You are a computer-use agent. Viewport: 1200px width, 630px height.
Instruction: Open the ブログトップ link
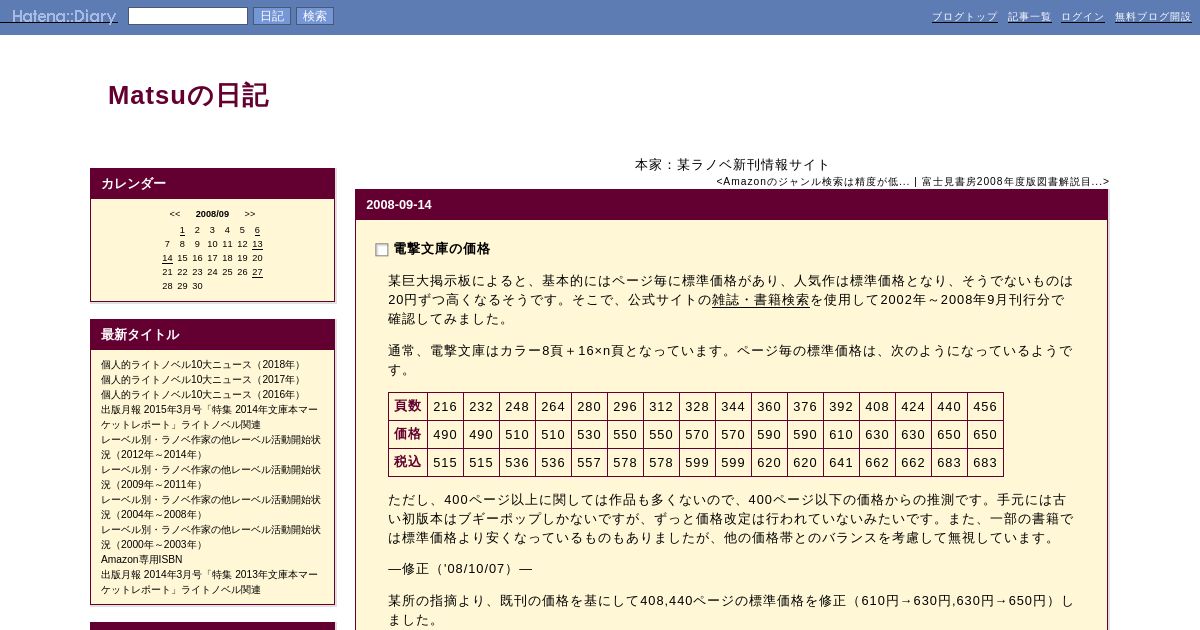(x=965, y=17)
